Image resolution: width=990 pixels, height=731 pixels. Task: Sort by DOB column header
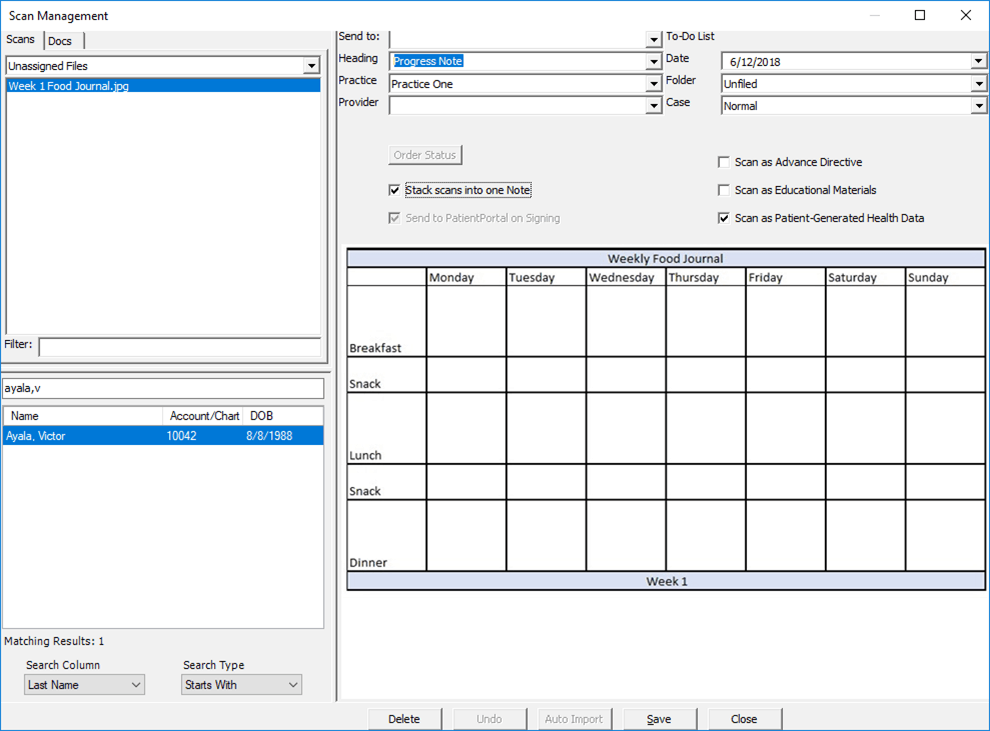point(283,416)
